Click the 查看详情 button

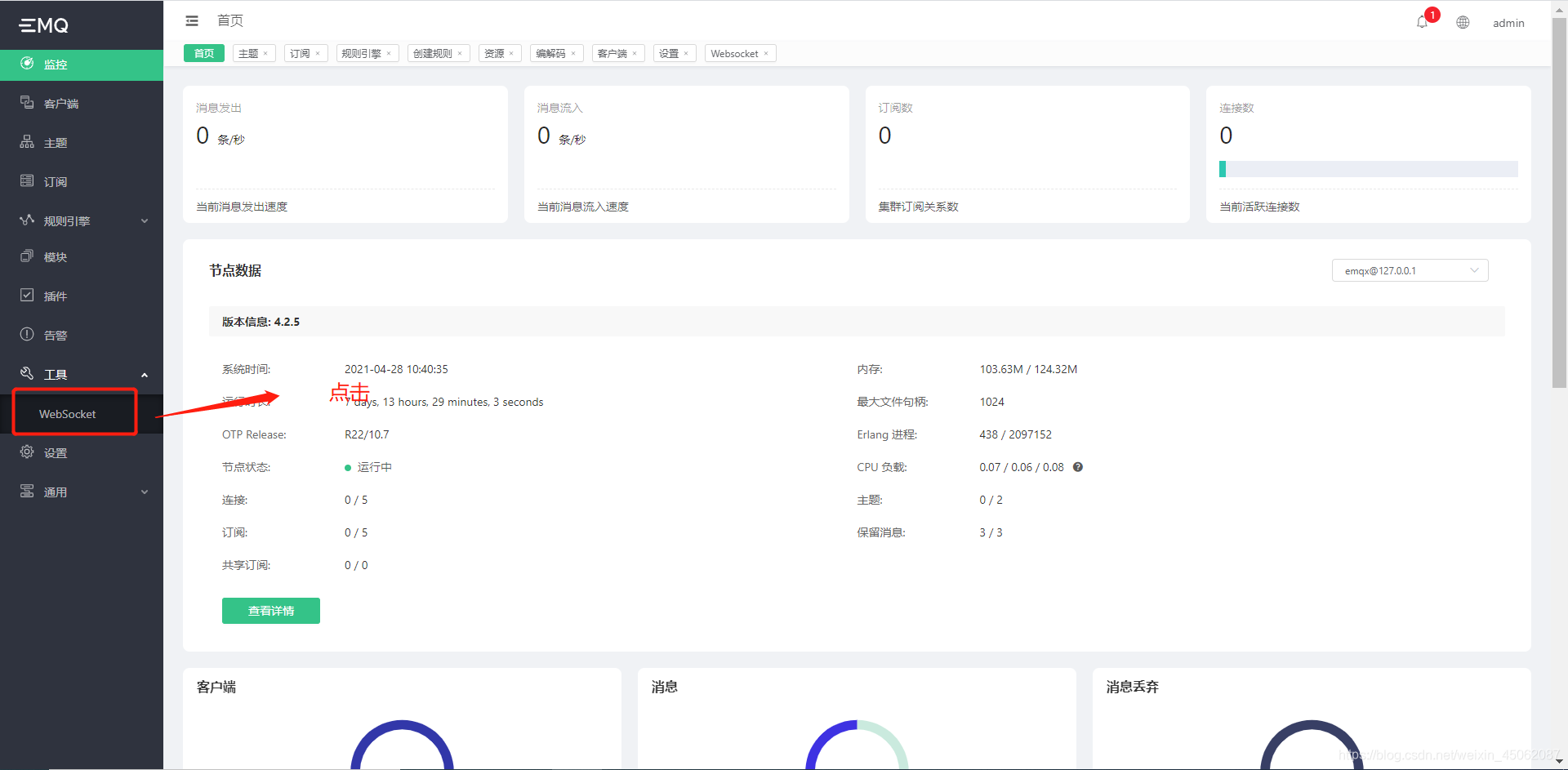click(x=271, y=611)
